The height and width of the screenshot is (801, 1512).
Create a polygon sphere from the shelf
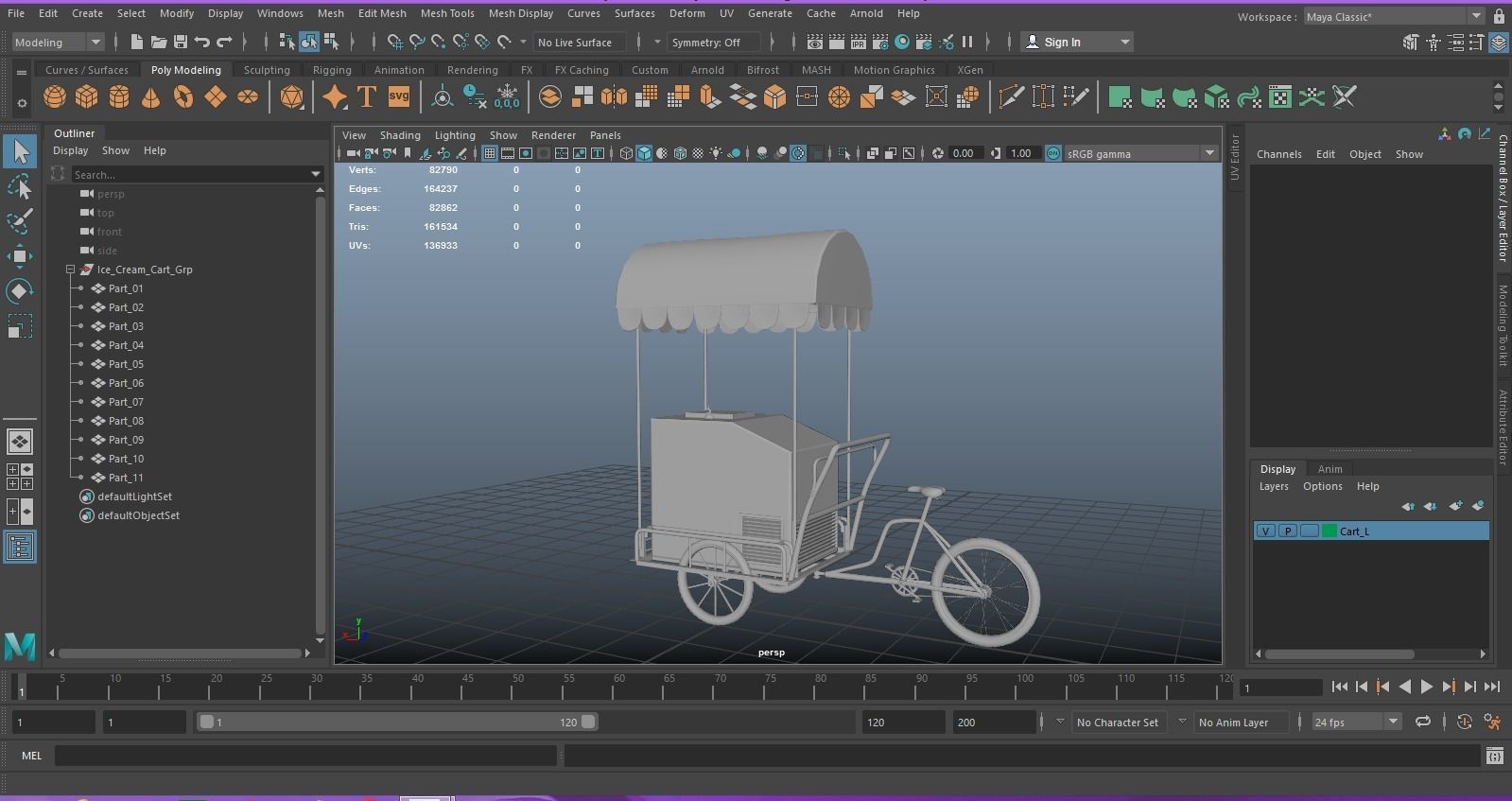(x=55, y=96)
